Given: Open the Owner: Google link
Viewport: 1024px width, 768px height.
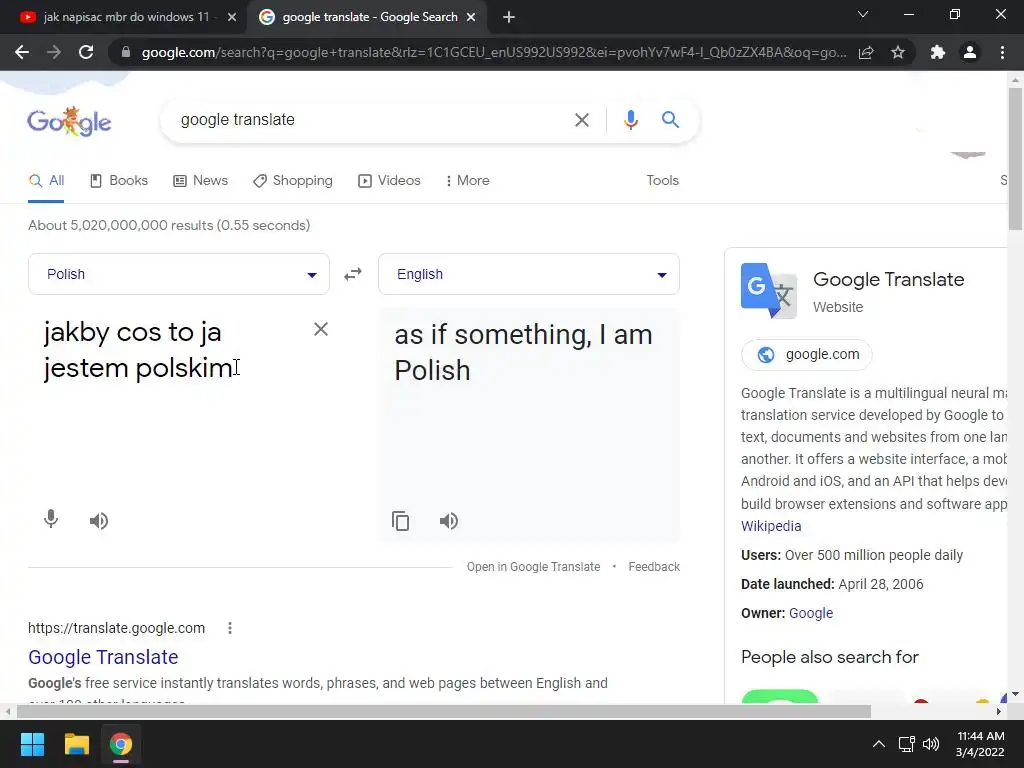Looking at the screenshot, I should [x=810, y=613].
